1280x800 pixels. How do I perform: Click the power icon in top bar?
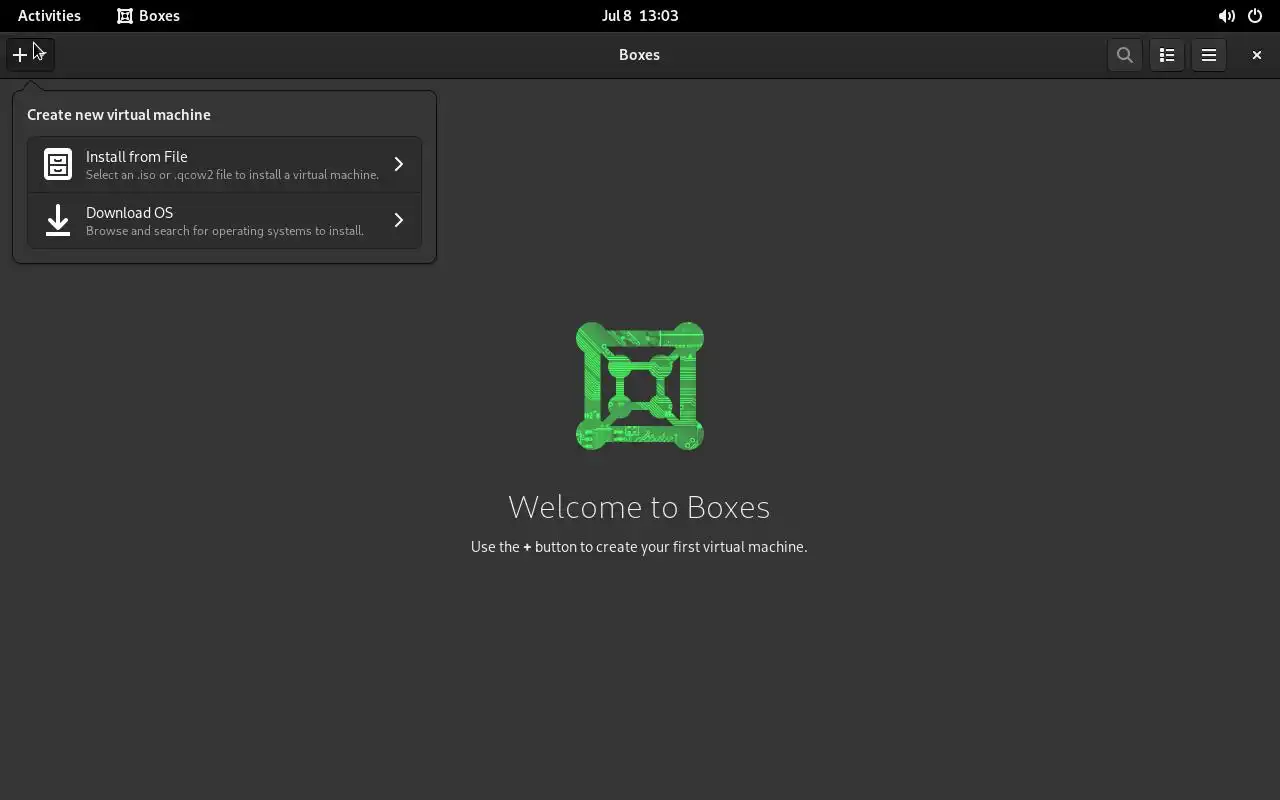pyautogui.click(x=1255, y=16)
